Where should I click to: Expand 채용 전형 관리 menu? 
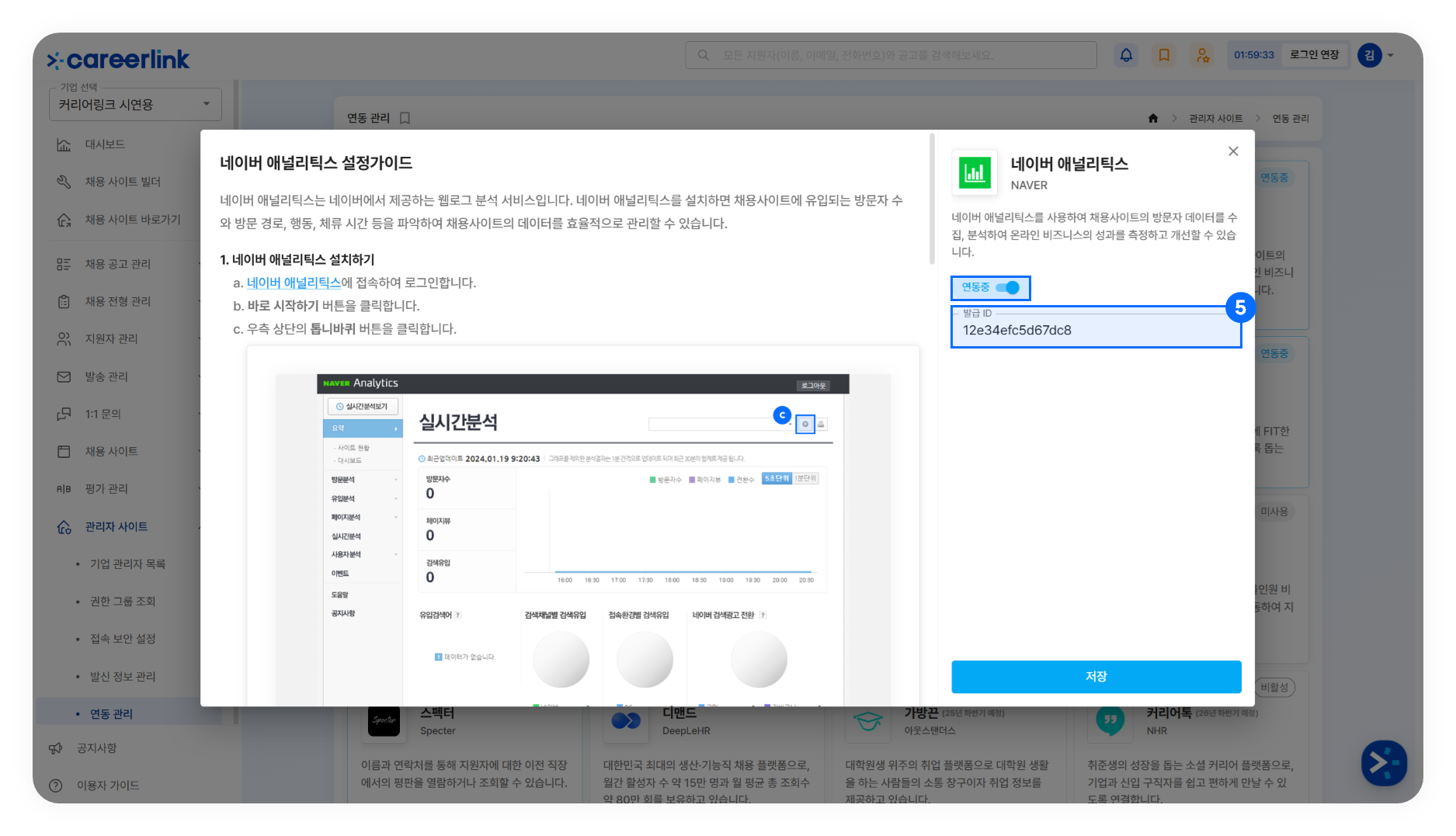coord(118,301)
